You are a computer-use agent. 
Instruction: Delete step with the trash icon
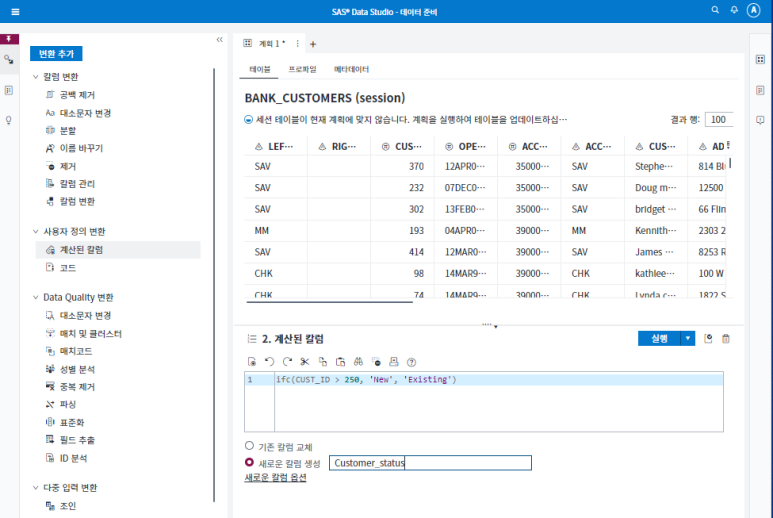pos(726,339)
